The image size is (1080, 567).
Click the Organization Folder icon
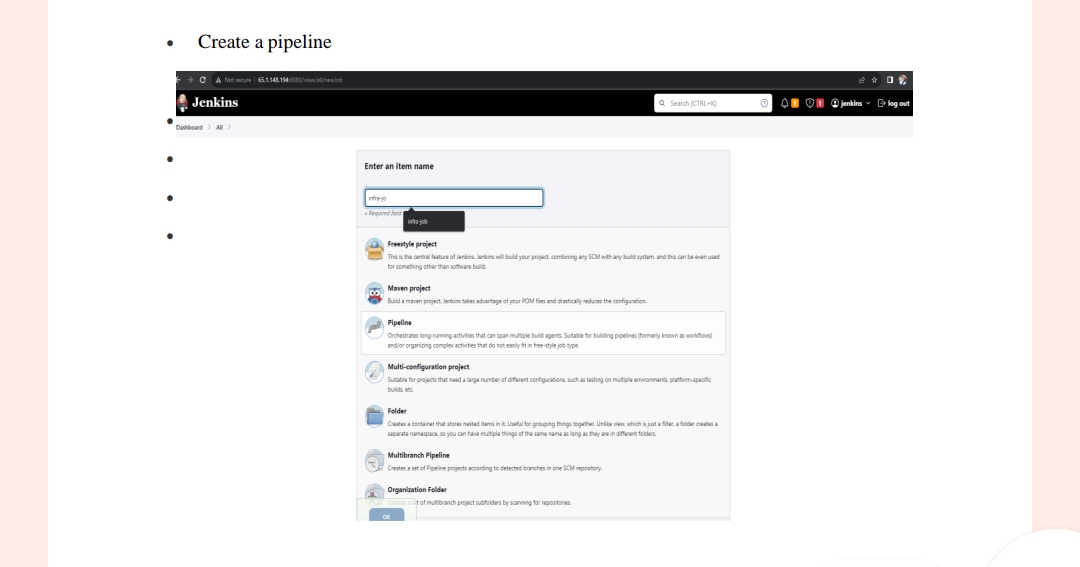[x=374, y=493]
